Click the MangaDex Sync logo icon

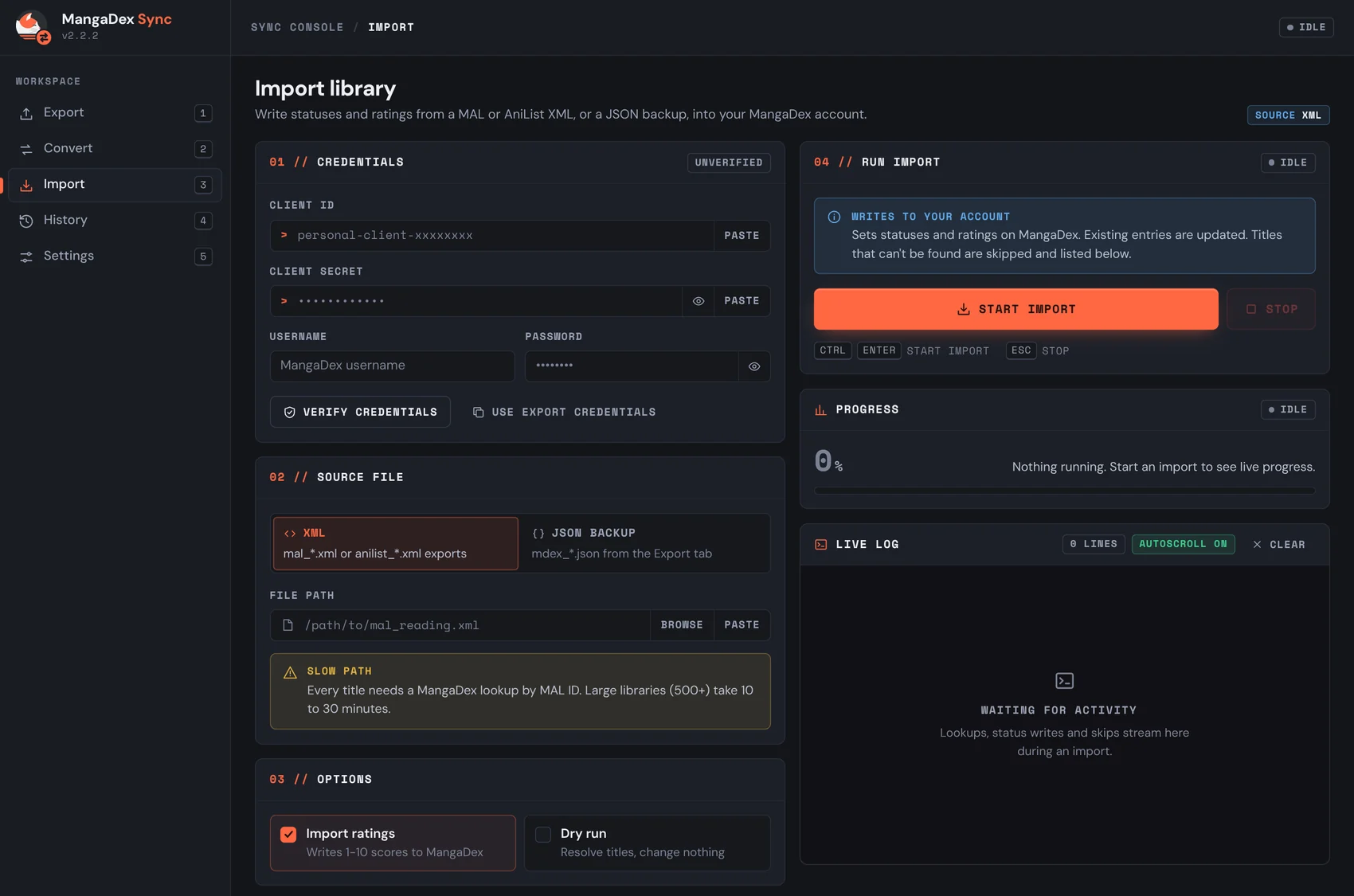pos(33,27)
